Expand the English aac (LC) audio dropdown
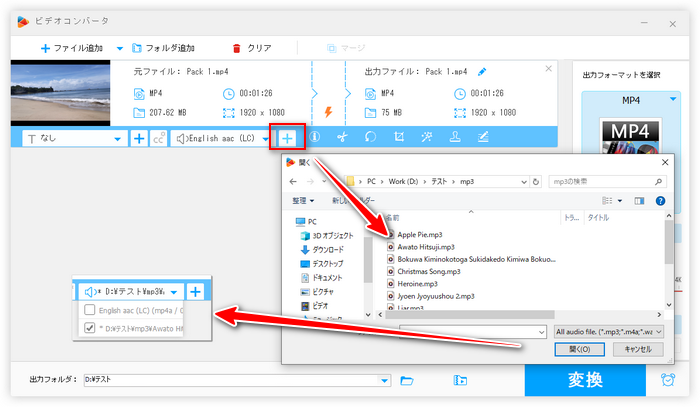700x407 pixels. click(x=265, y=138)
